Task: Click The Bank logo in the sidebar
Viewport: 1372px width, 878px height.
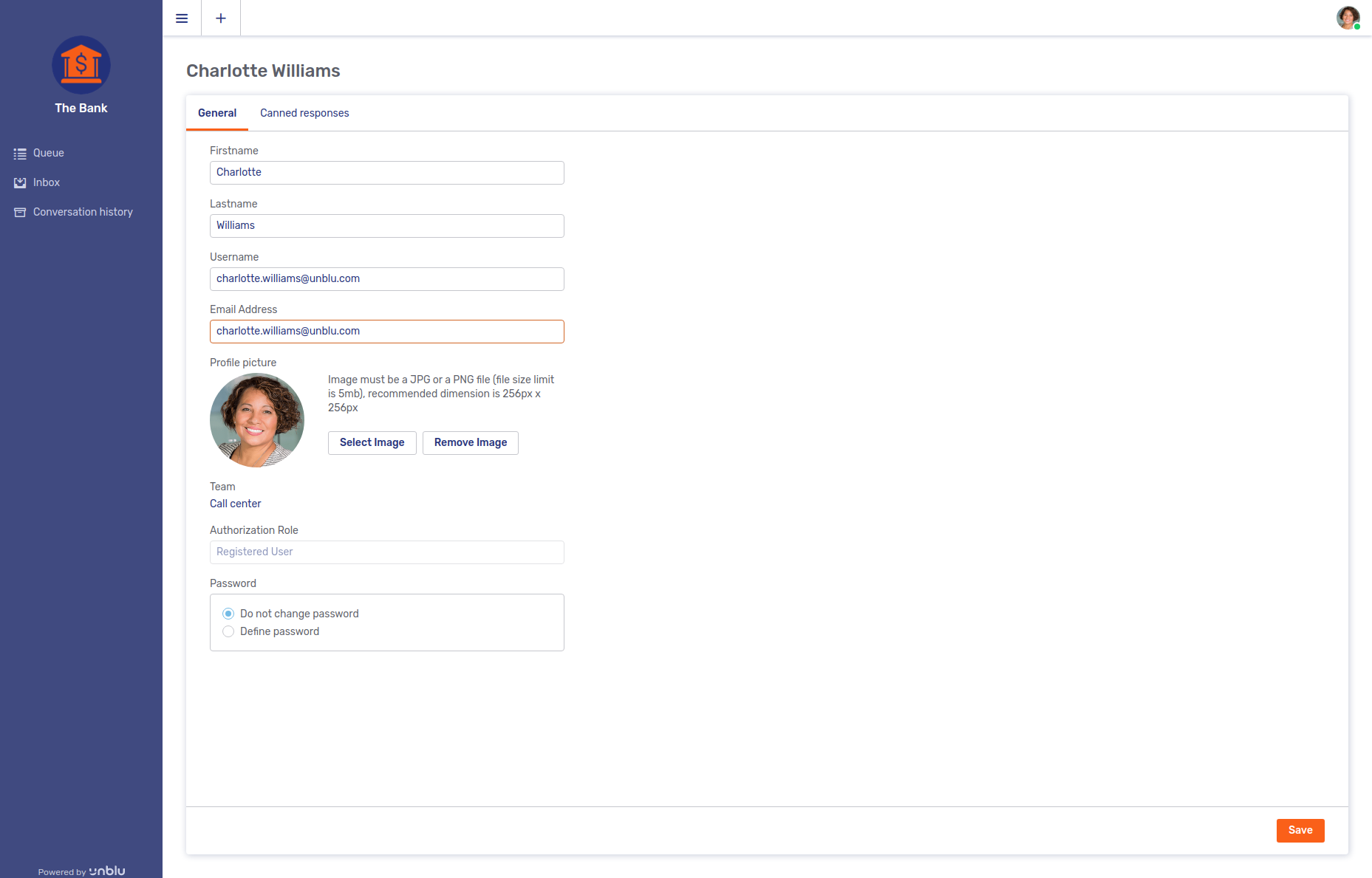Action: 81,65
